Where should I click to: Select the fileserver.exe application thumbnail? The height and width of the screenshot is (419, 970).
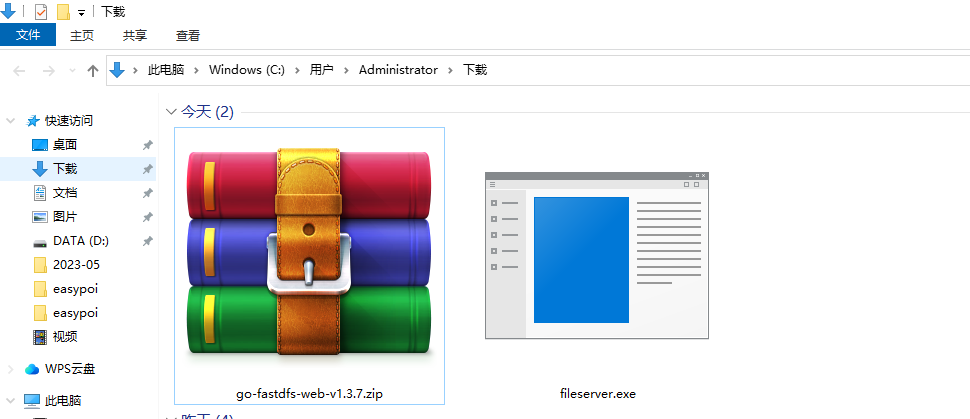(597, 256)
